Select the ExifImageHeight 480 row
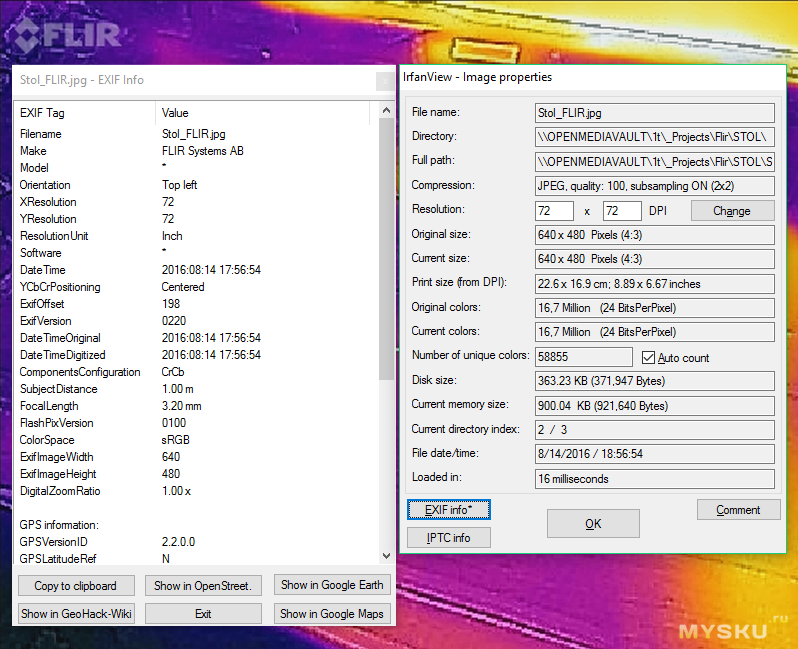The height and width of the screenshot is (649, 798). tap(196, 474)
